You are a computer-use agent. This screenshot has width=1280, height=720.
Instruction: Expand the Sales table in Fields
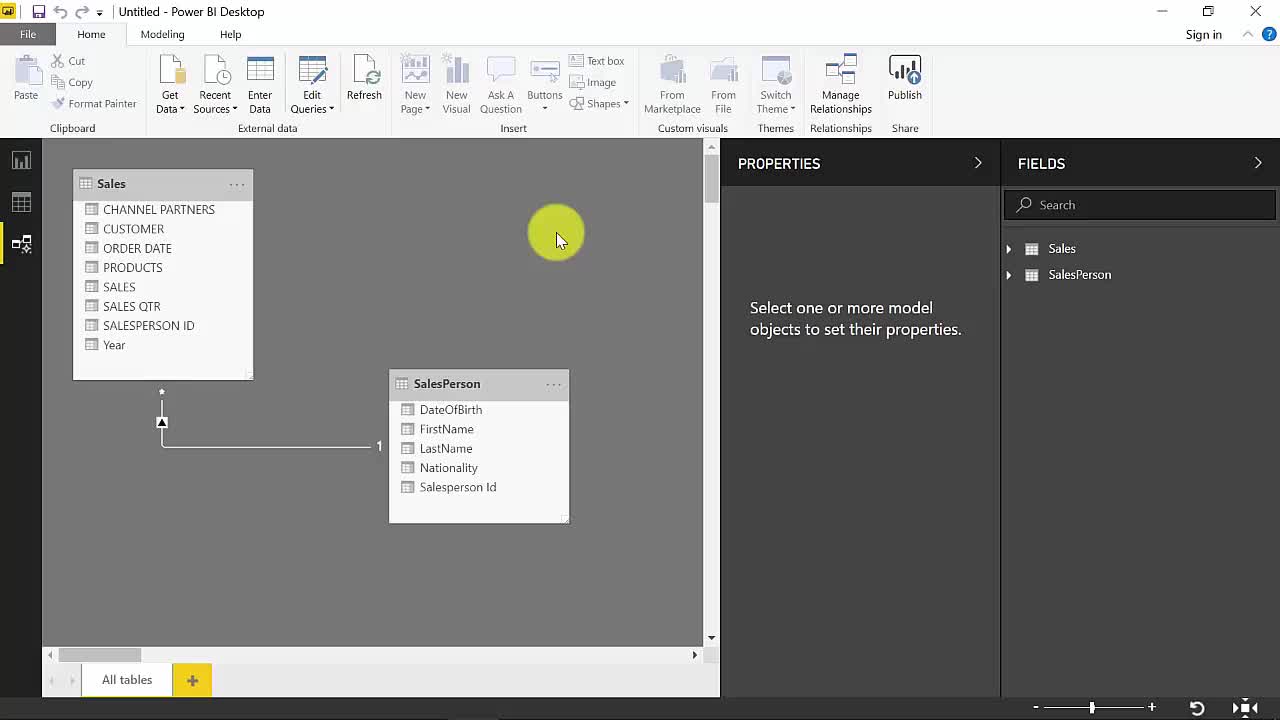(1008, 249)
